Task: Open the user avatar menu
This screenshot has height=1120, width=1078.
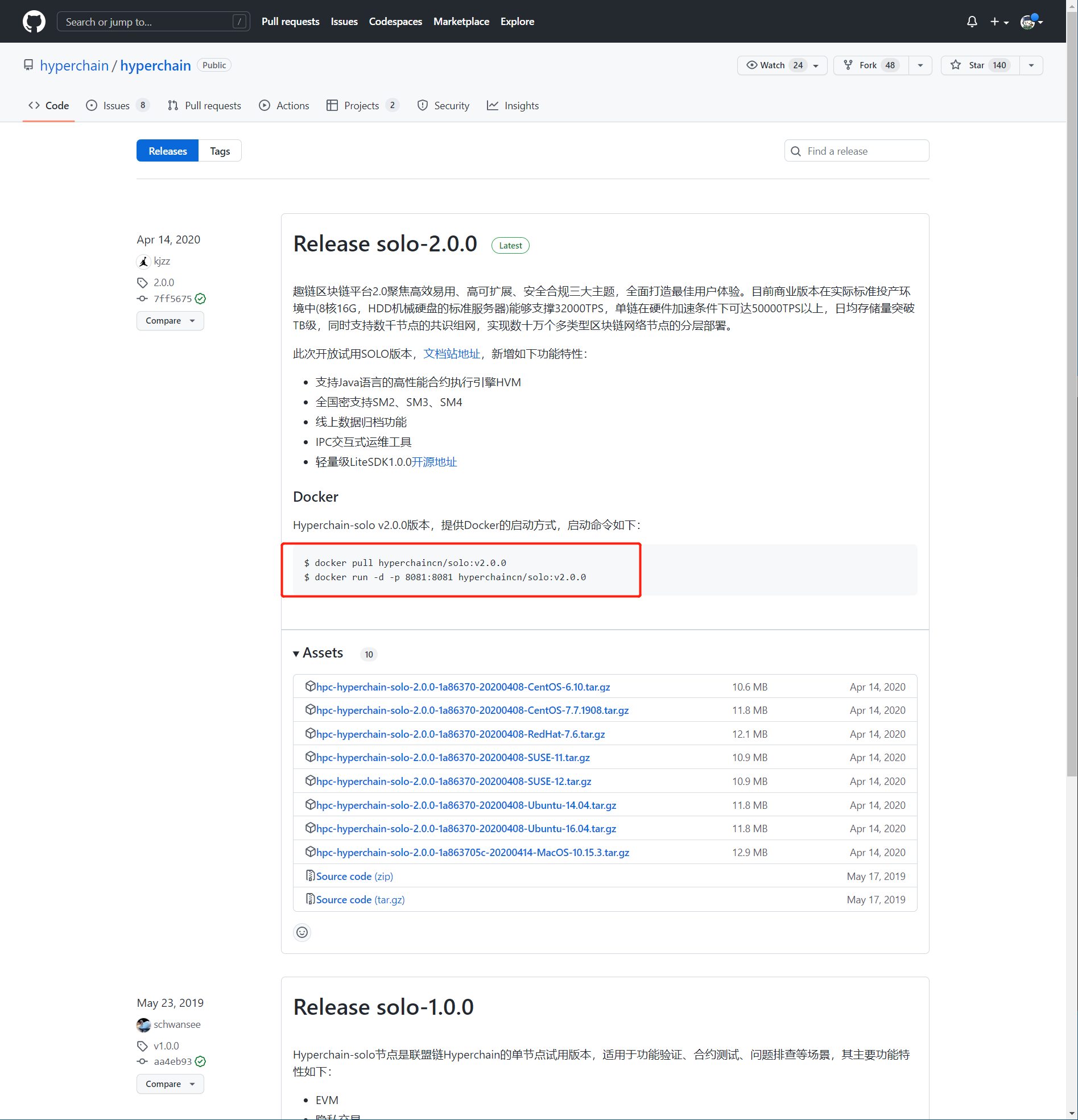Action: (1032, 22)
